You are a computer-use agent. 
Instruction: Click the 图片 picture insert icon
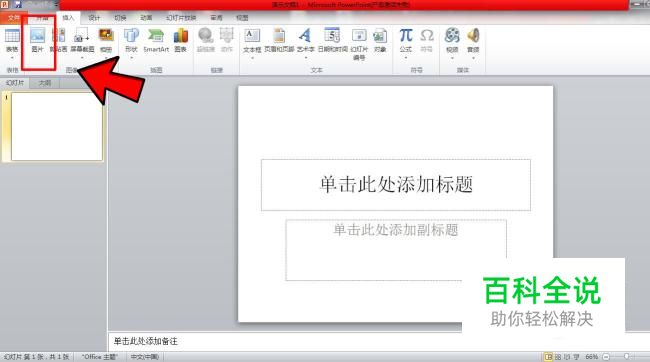tap(37, 36)
